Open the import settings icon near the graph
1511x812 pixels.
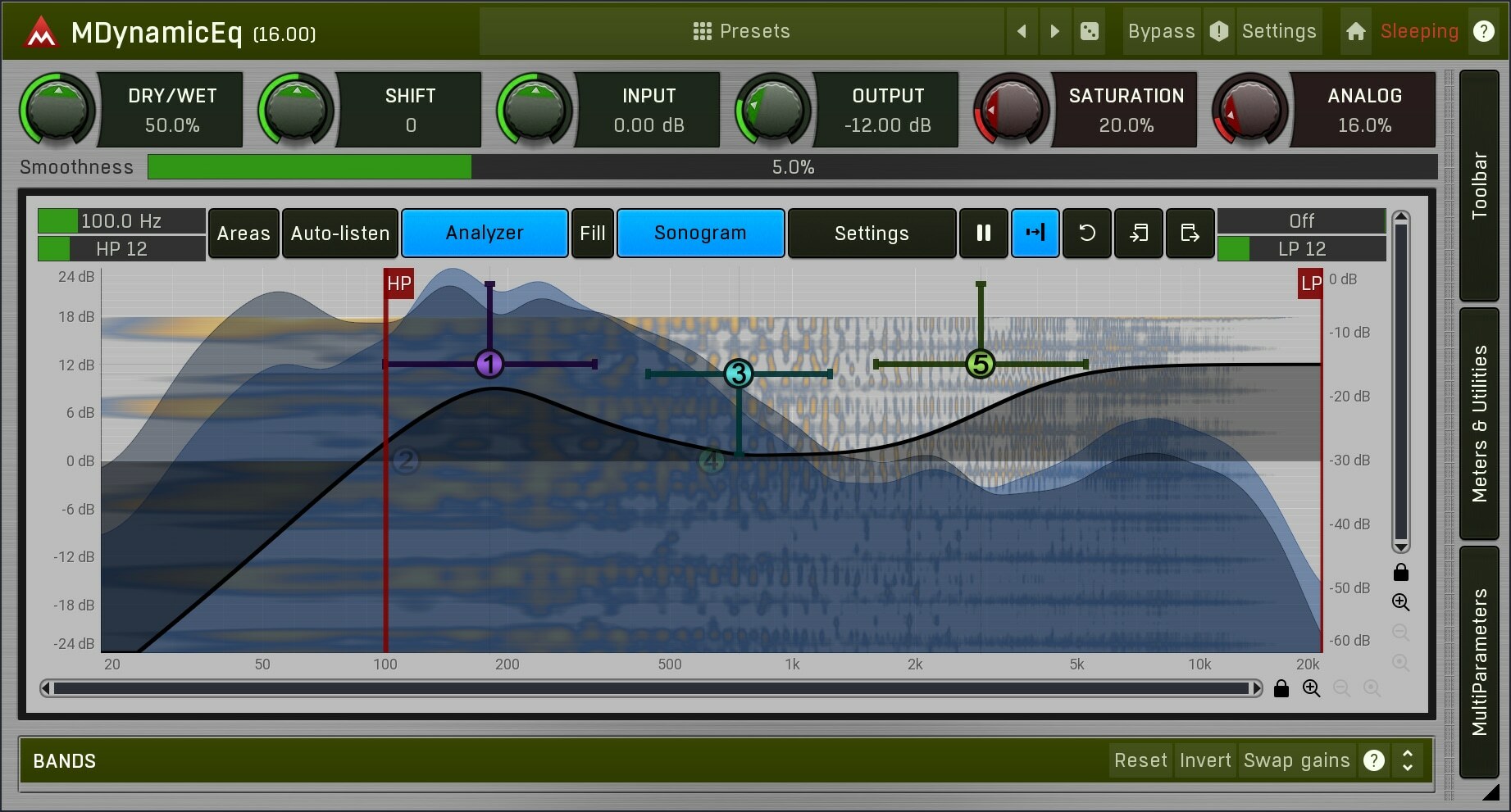[1138, 233]
